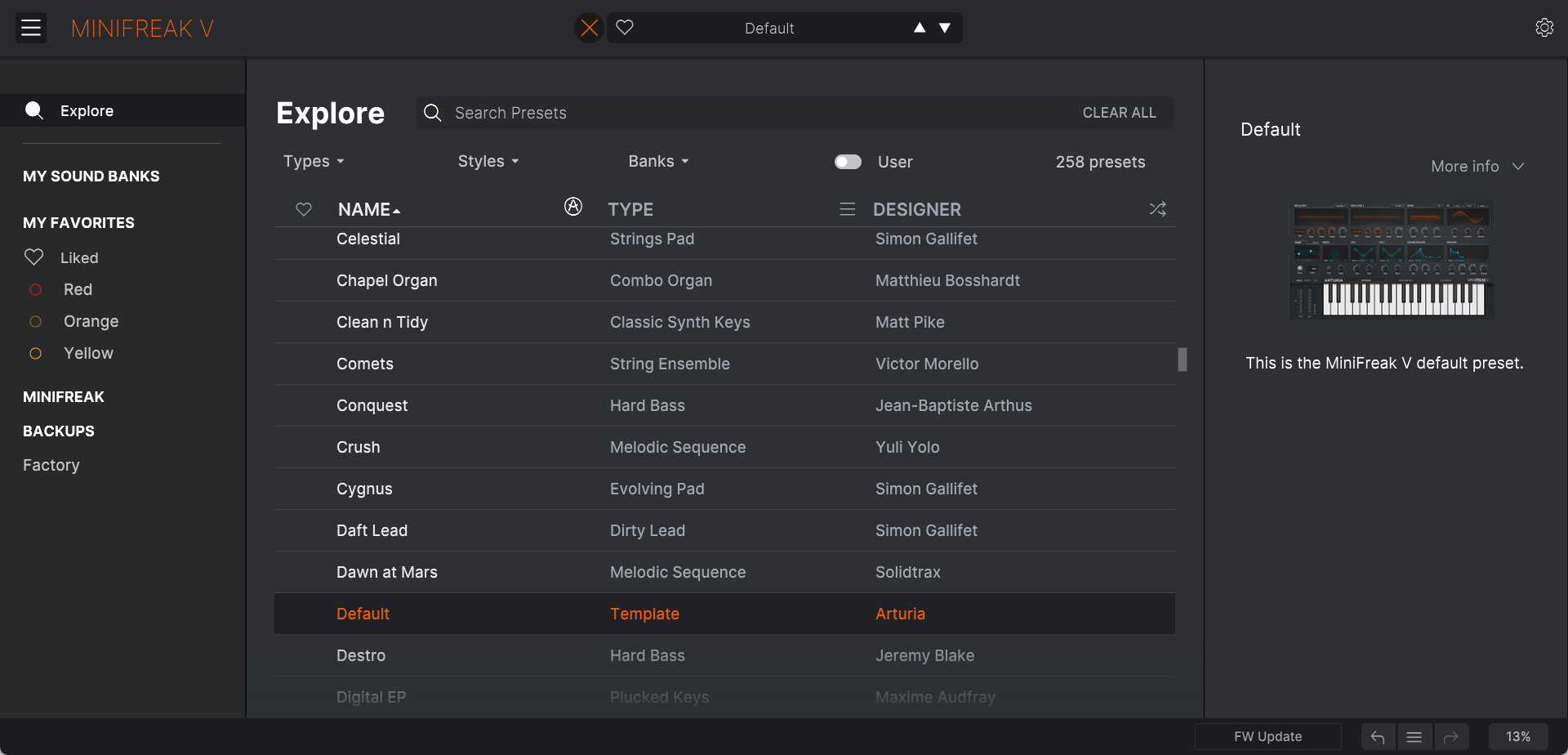1568x755 pixels.
Task: Open the Explore section in sidebar
Action: [122, 110]
